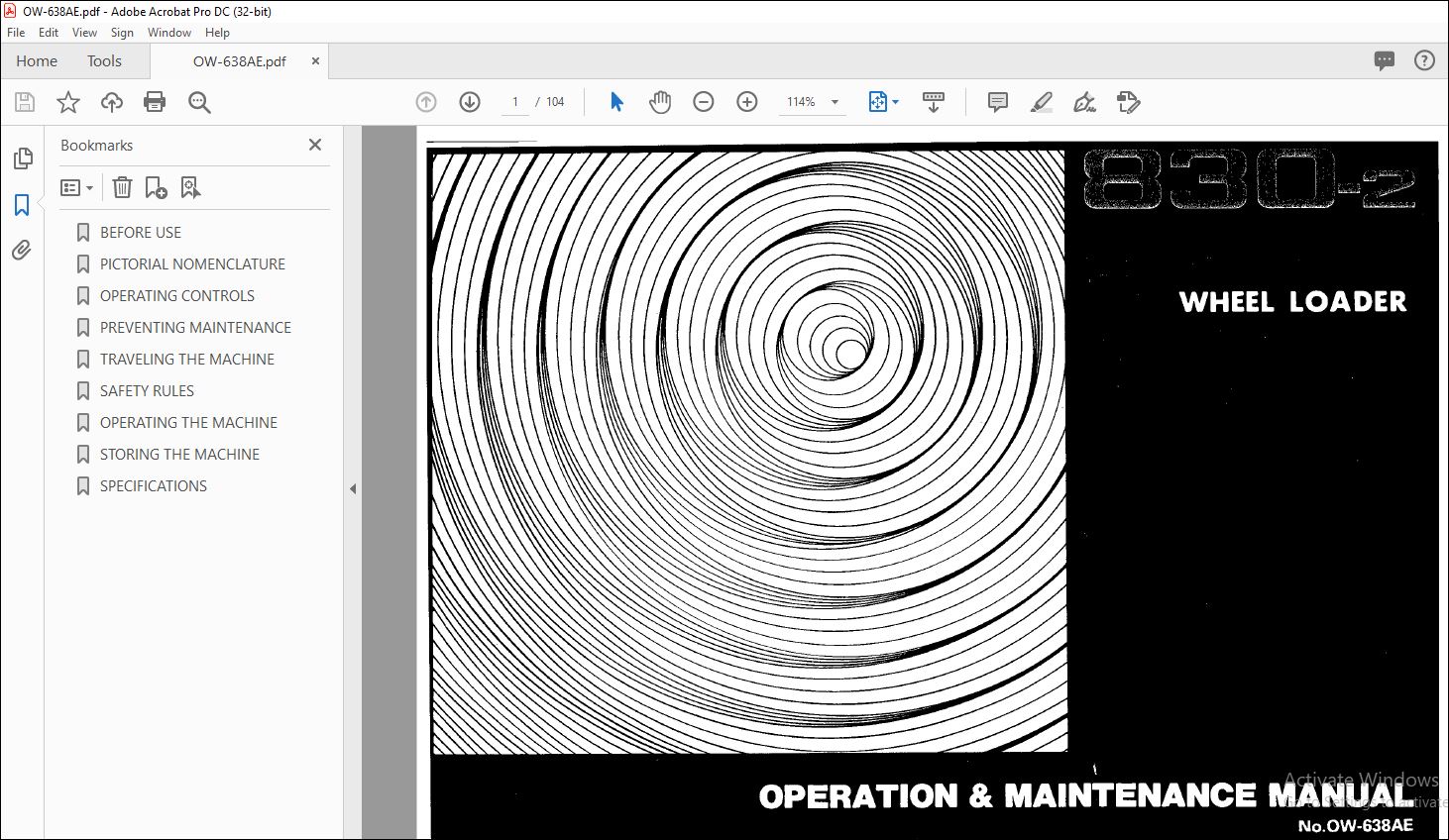Jump to TRAVELING THE MACHINE bookmark
The height and width of the screenshot is (840, 1449).
tap(187, 360)
